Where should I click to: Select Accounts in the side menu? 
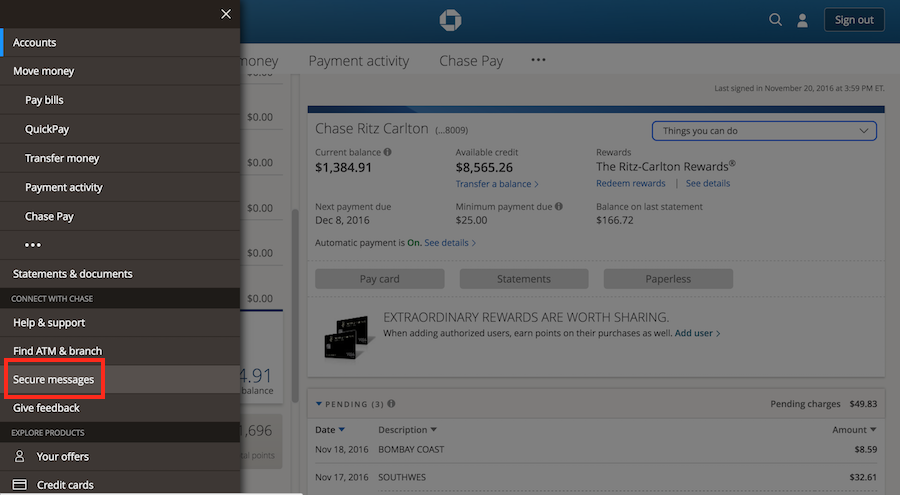(120, 42)
